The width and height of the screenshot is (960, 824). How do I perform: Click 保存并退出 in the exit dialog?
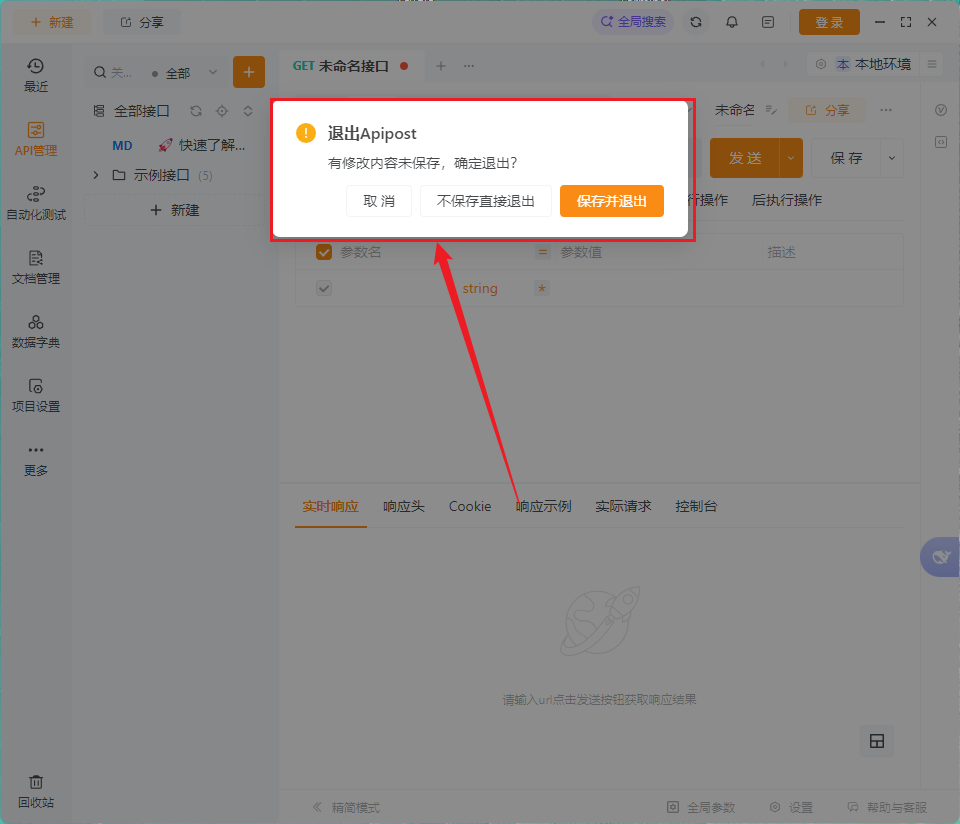[612, 201]
